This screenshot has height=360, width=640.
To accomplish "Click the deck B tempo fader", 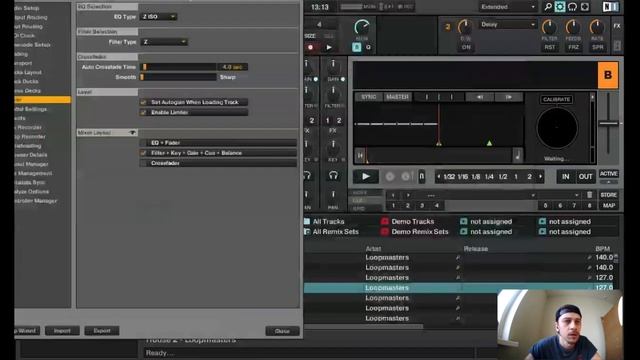I will coord(608,123).
